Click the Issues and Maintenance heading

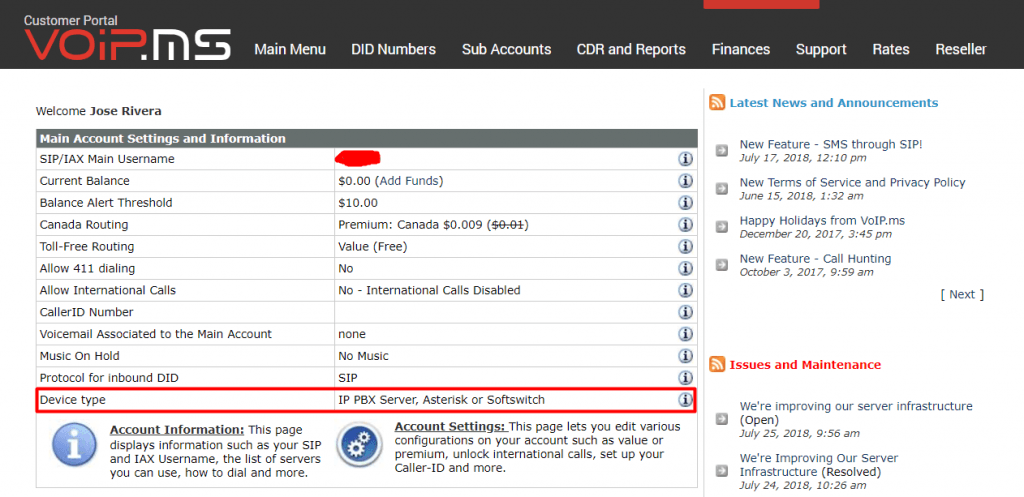point(805,364)
